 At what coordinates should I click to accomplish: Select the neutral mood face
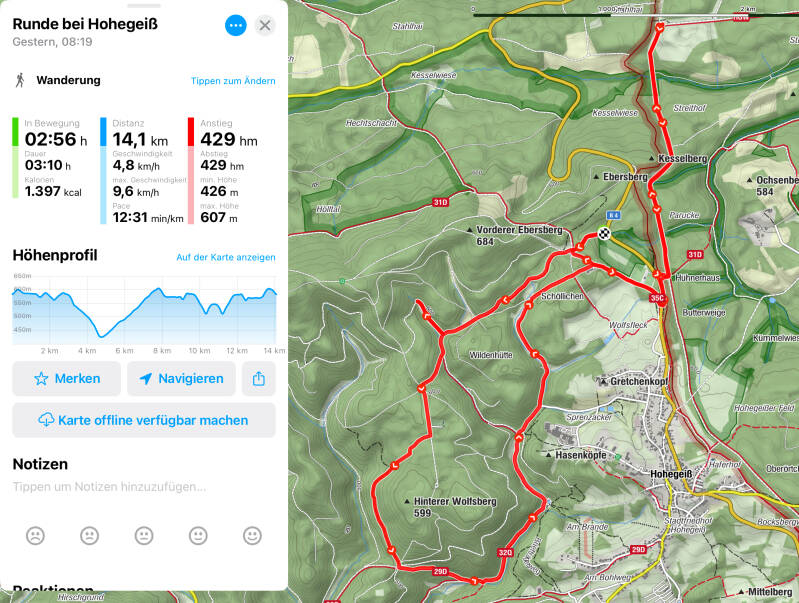pyautogui.click(x=144, y=536)
